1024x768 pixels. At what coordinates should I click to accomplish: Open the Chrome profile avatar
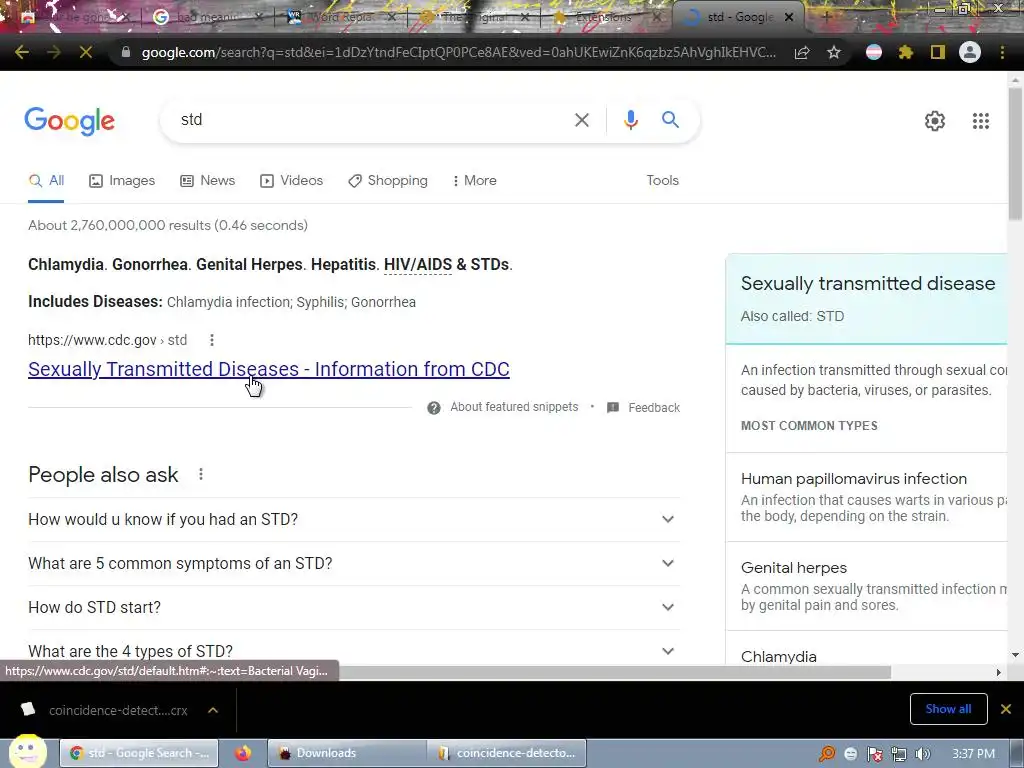(970, 52)
